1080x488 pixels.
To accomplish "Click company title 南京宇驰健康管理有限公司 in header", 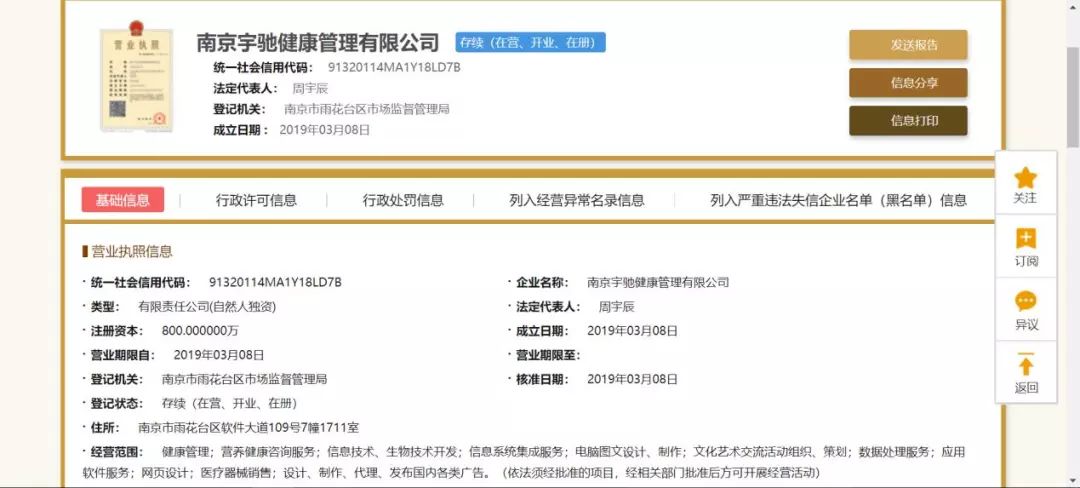I will tap(318, 42).
